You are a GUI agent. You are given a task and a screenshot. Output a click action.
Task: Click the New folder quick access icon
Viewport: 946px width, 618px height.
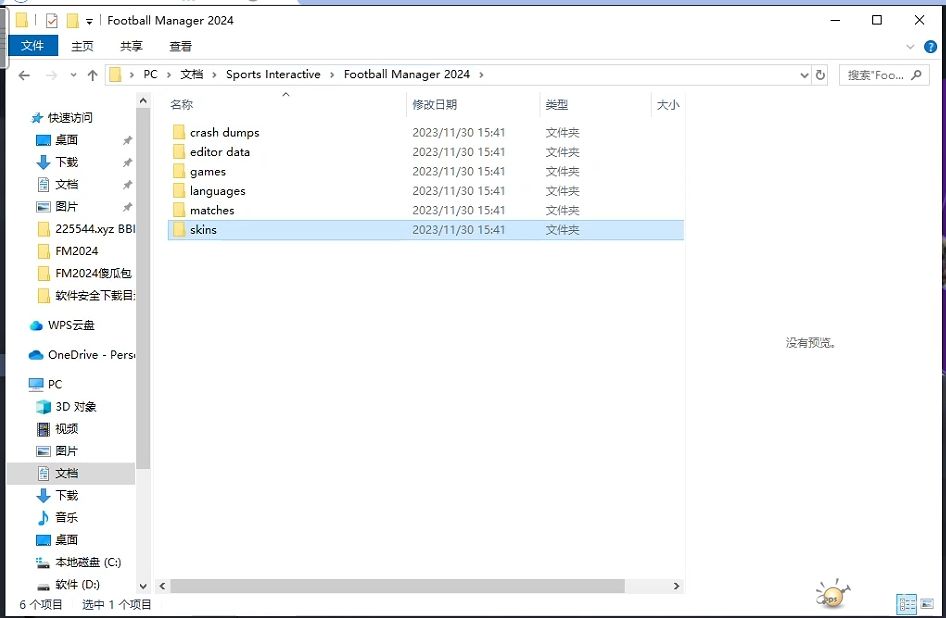pyautogui.click(x=72, y=21)
